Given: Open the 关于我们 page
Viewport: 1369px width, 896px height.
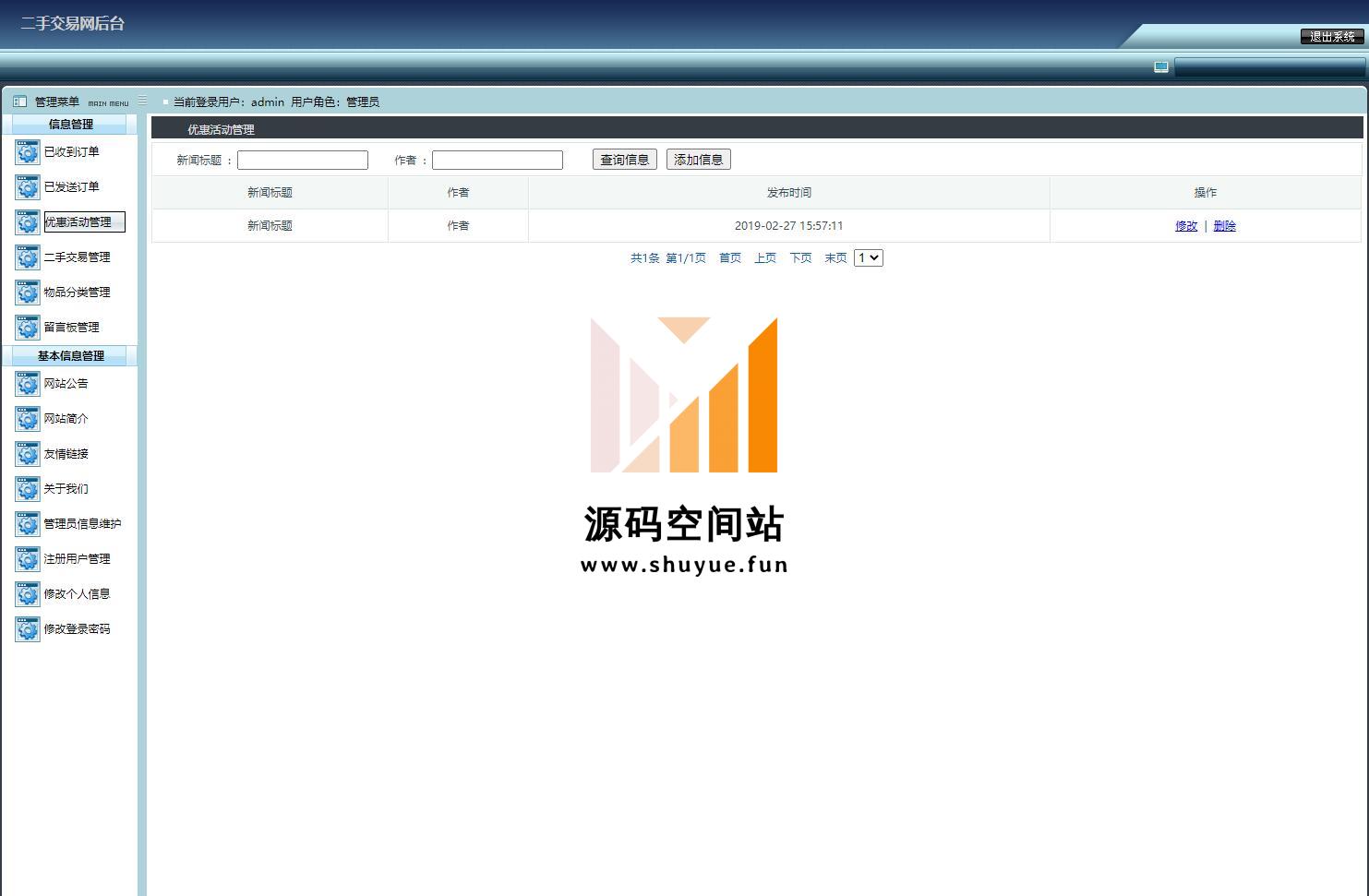Looking at the screenshot, I should [x=66, y=488].
